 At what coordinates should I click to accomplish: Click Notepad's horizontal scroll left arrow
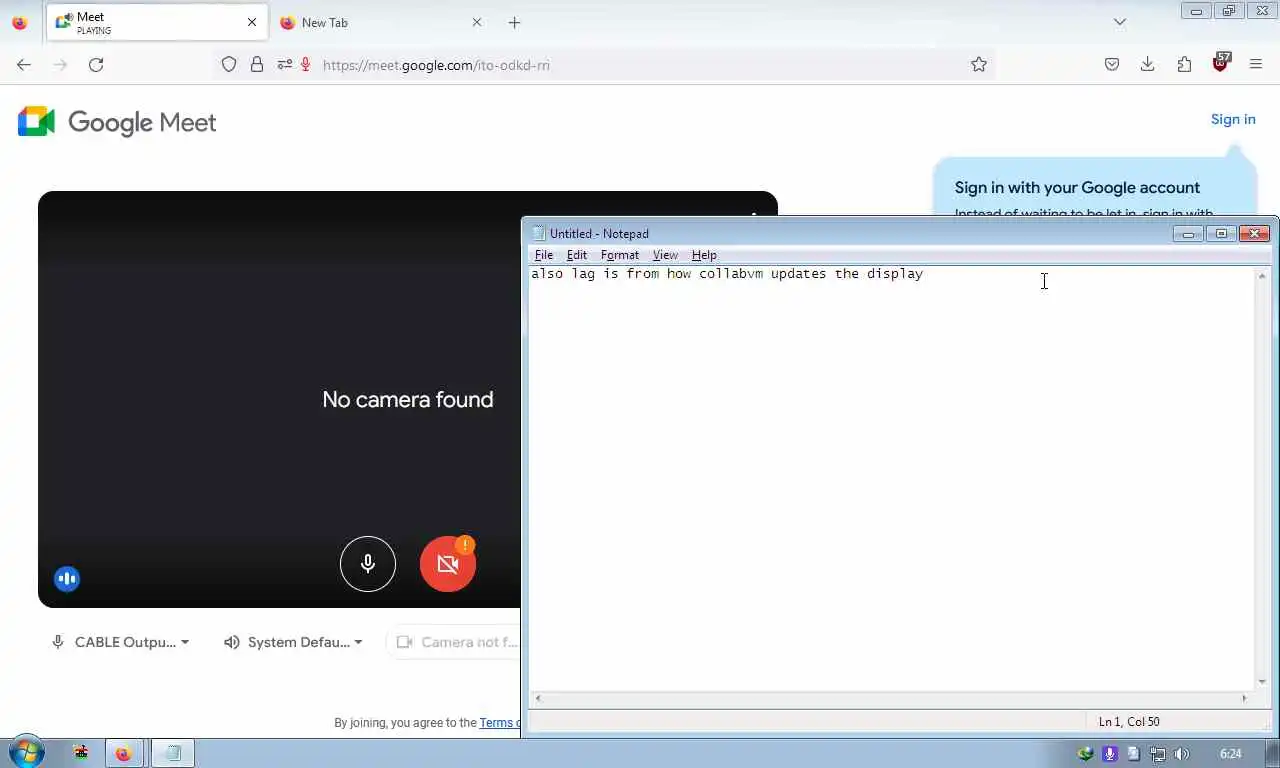[x=538, y=698]
